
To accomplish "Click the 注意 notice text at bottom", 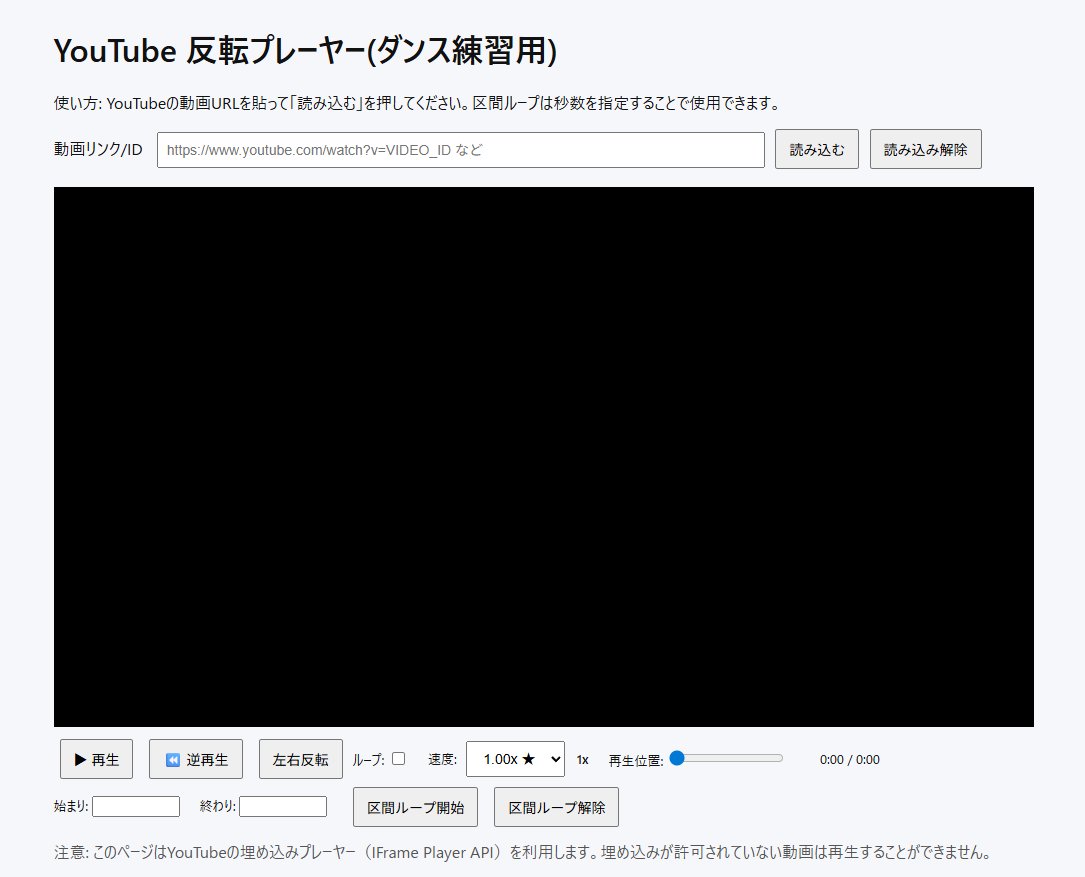I will pos(522,852).
